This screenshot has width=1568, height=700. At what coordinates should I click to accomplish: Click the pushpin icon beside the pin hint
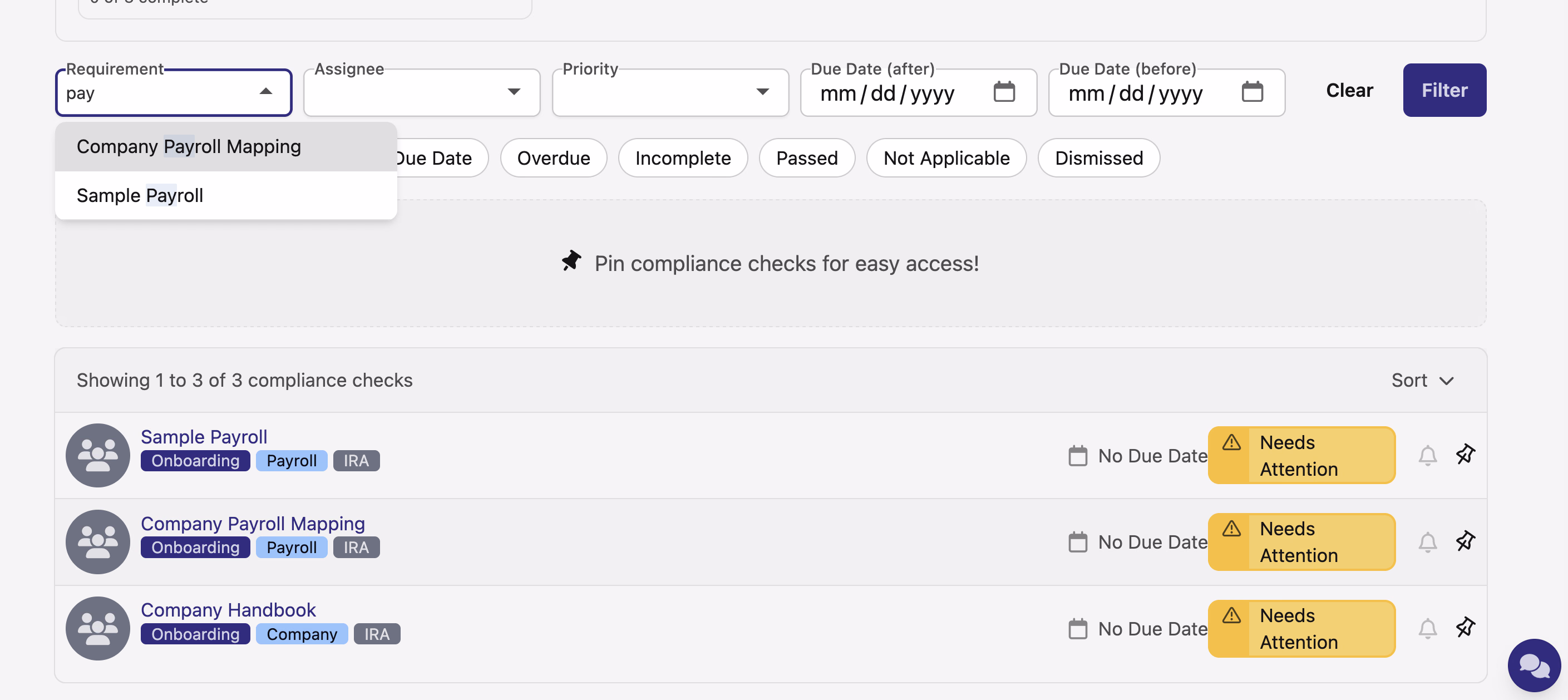pos(571,260)
